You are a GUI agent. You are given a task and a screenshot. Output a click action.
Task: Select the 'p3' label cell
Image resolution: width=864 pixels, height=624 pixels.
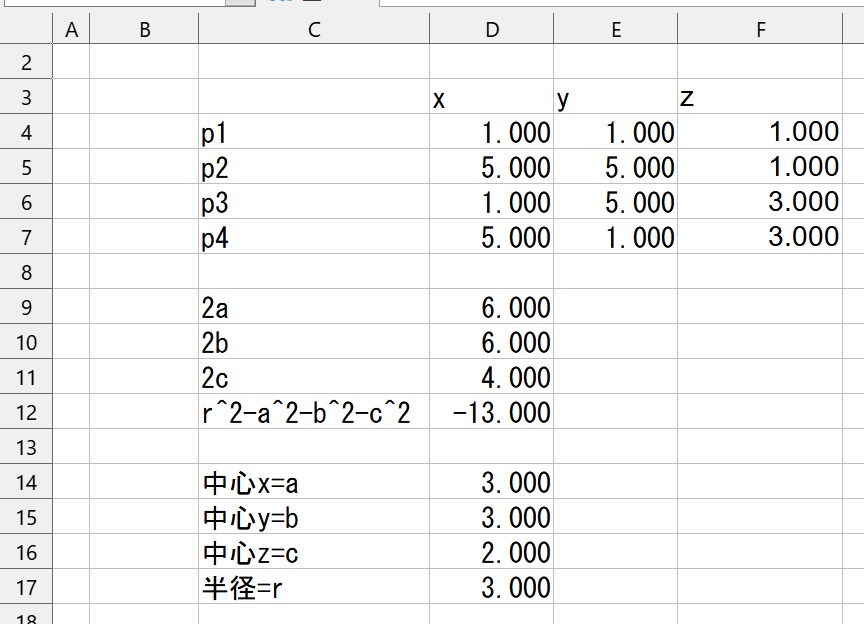314,202
